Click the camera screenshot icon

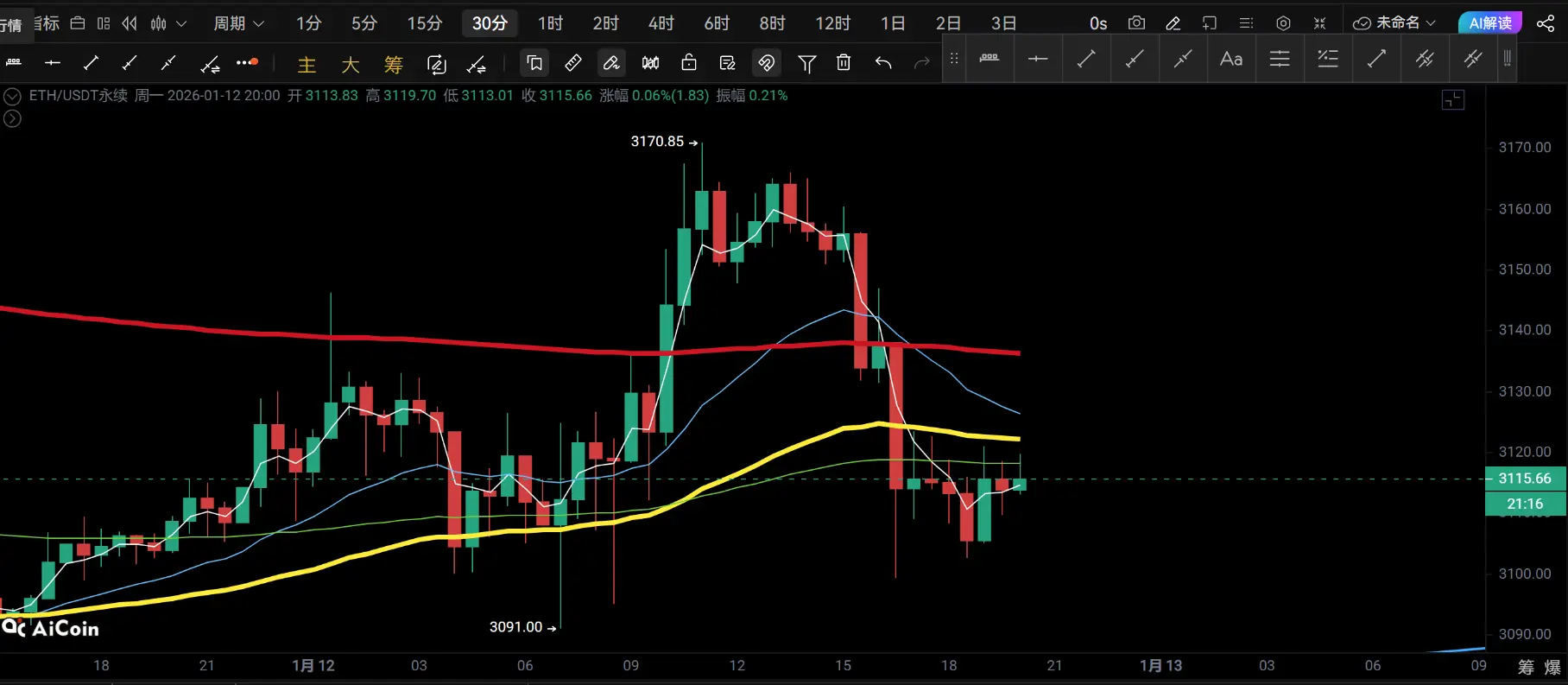tap(1137, 23)
